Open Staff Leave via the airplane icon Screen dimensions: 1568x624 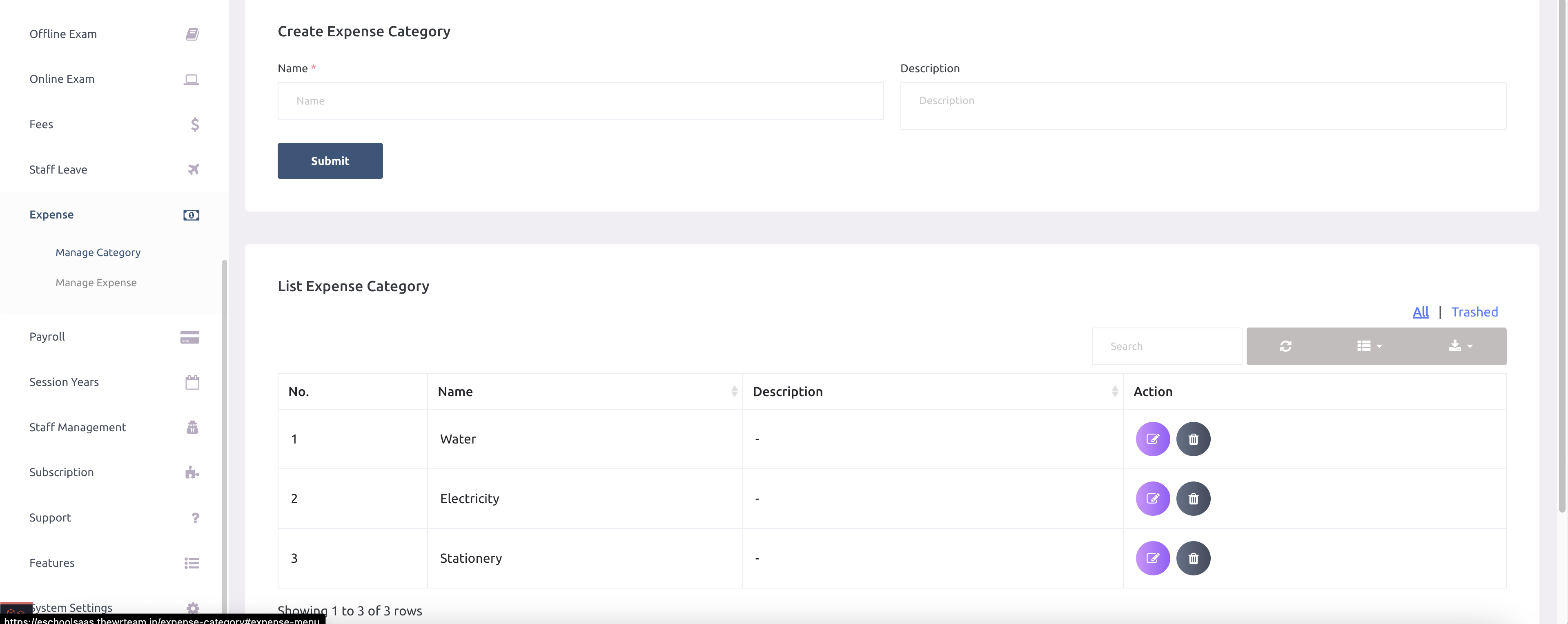point(193,169)
